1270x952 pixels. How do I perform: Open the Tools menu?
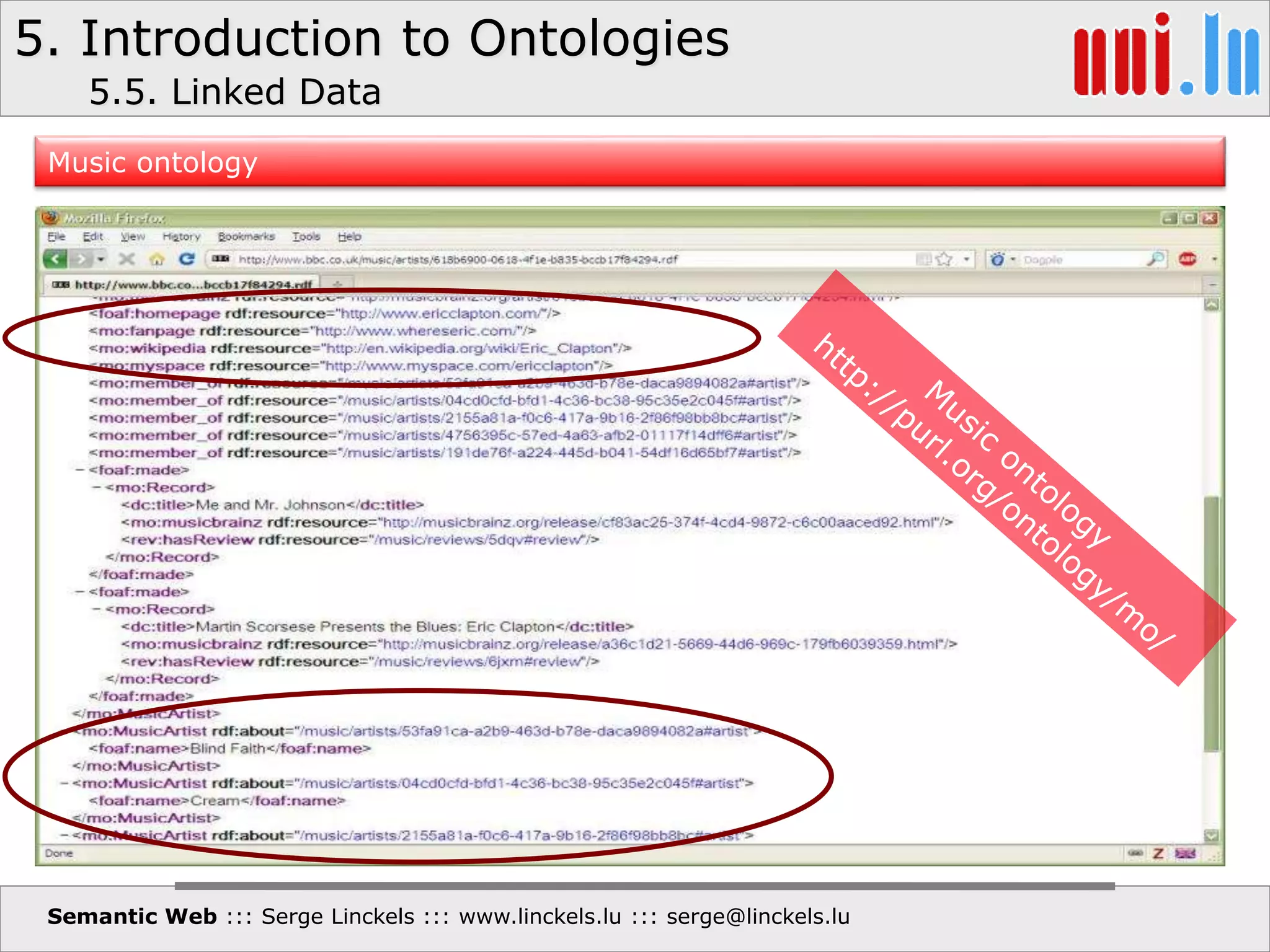306,236
